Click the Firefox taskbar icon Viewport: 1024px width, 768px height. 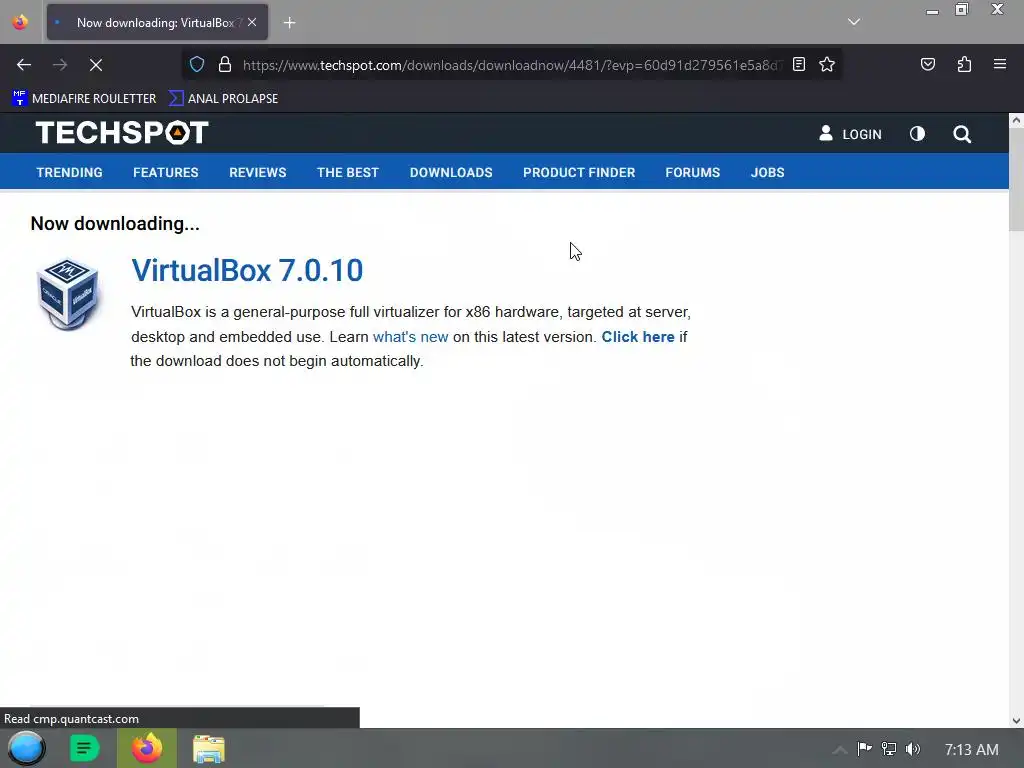[x=147, y=748]
